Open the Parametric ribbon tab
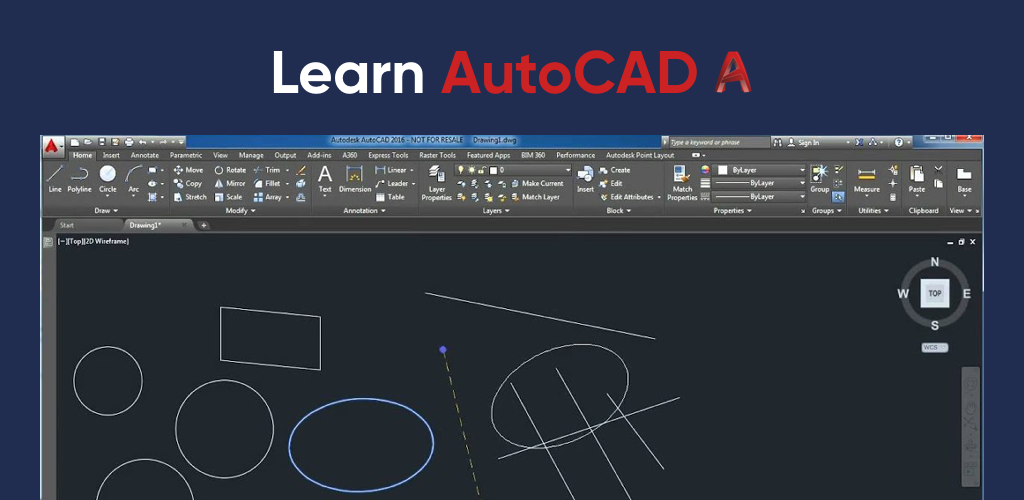The image size is (1024, 500). (x=186, y=155)
